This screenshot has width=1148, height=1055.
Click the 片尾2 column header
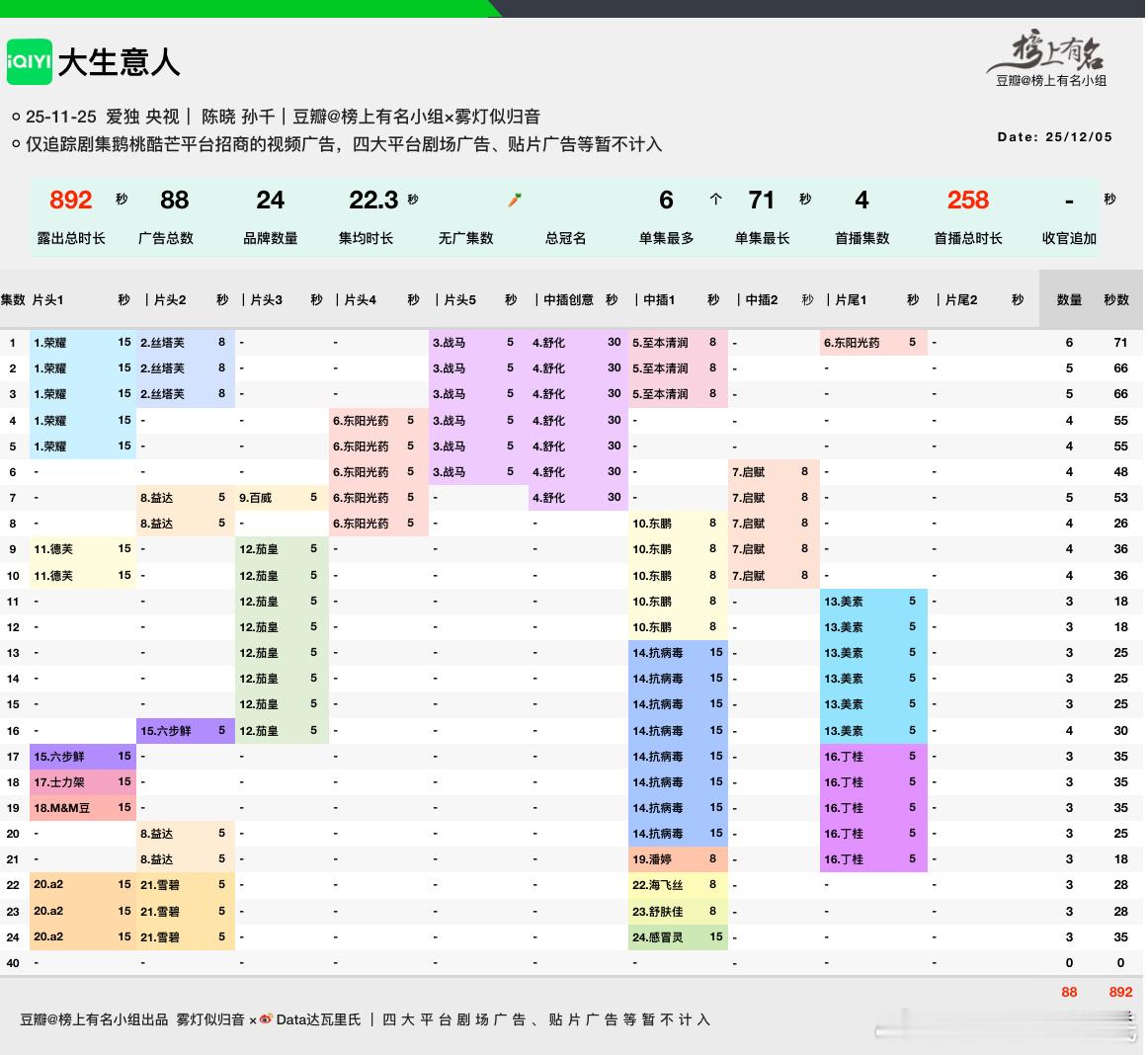point(961,299)
